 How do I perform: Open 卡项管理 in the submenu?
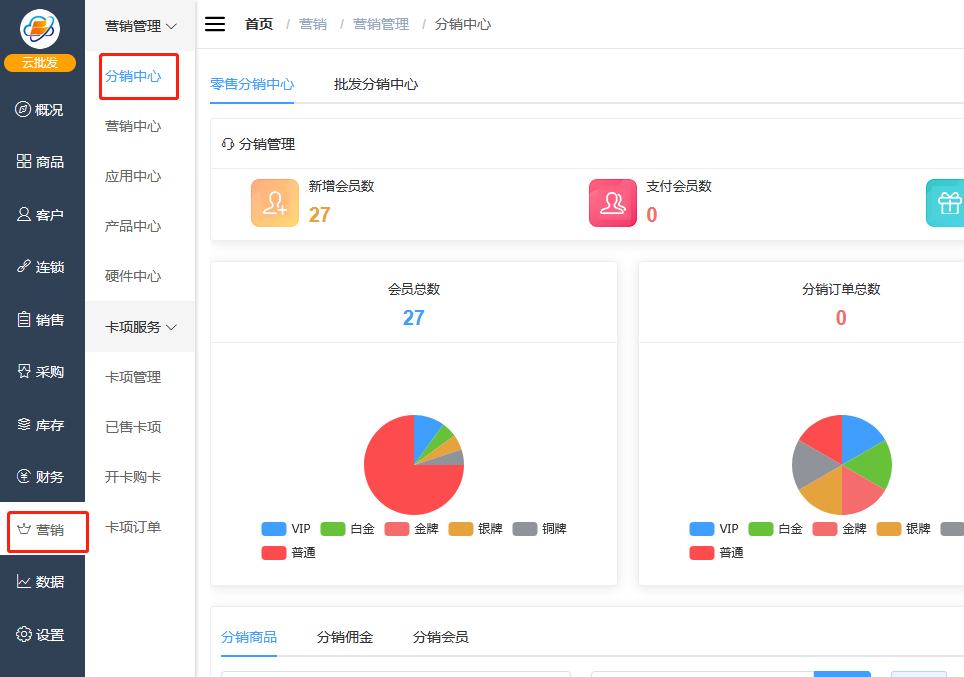click(133, 377)
